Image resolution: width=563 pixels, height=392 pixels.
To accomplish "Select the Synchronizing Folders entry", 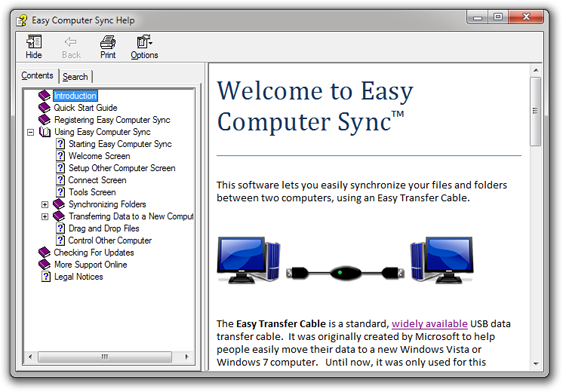I will click(x=107, y=204).
